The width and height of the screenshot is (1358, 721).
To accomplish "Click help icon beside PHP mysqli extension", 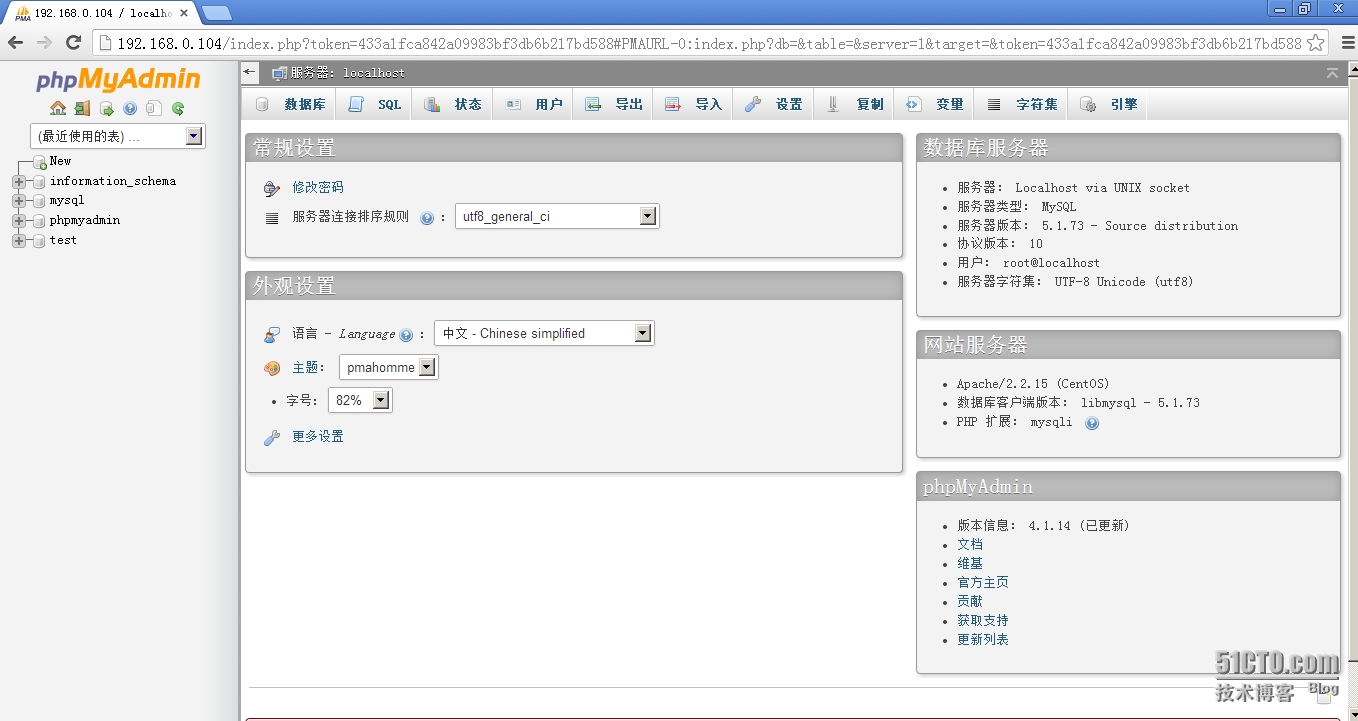I will click(1092, 423).
